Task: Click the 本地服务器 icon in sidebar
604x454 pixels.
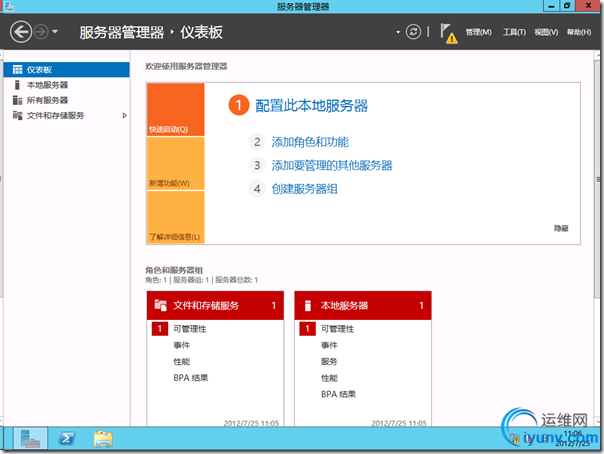Action: coord(17,85)
